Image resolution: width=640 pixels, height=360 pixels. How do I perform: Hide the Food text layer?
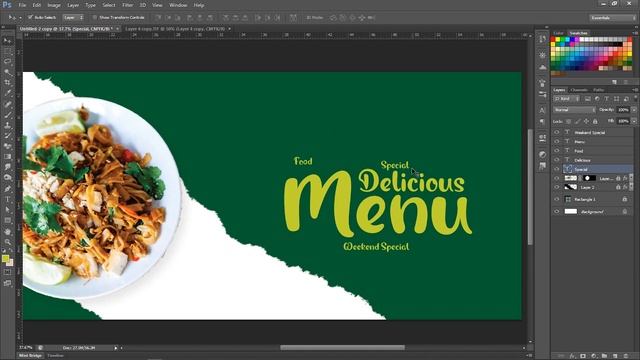tap(557, 151)
